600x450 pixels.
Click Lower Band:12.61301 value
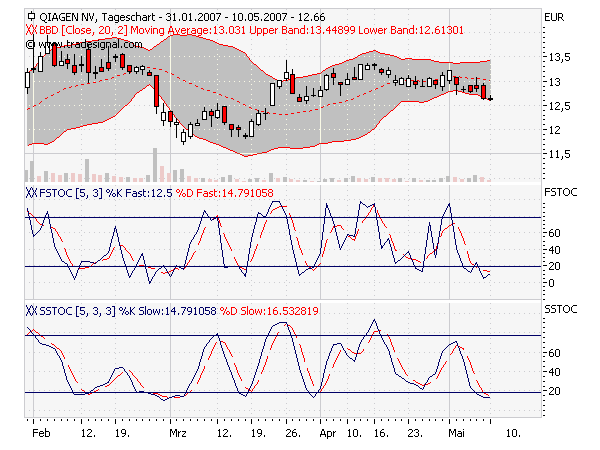tap(411, 30)
